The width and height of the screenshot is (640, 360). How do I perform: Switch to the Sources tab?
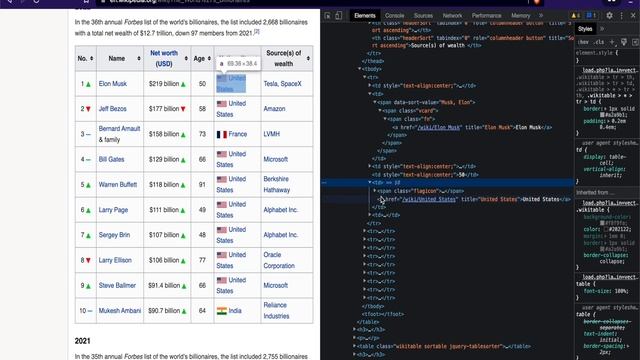423,16
